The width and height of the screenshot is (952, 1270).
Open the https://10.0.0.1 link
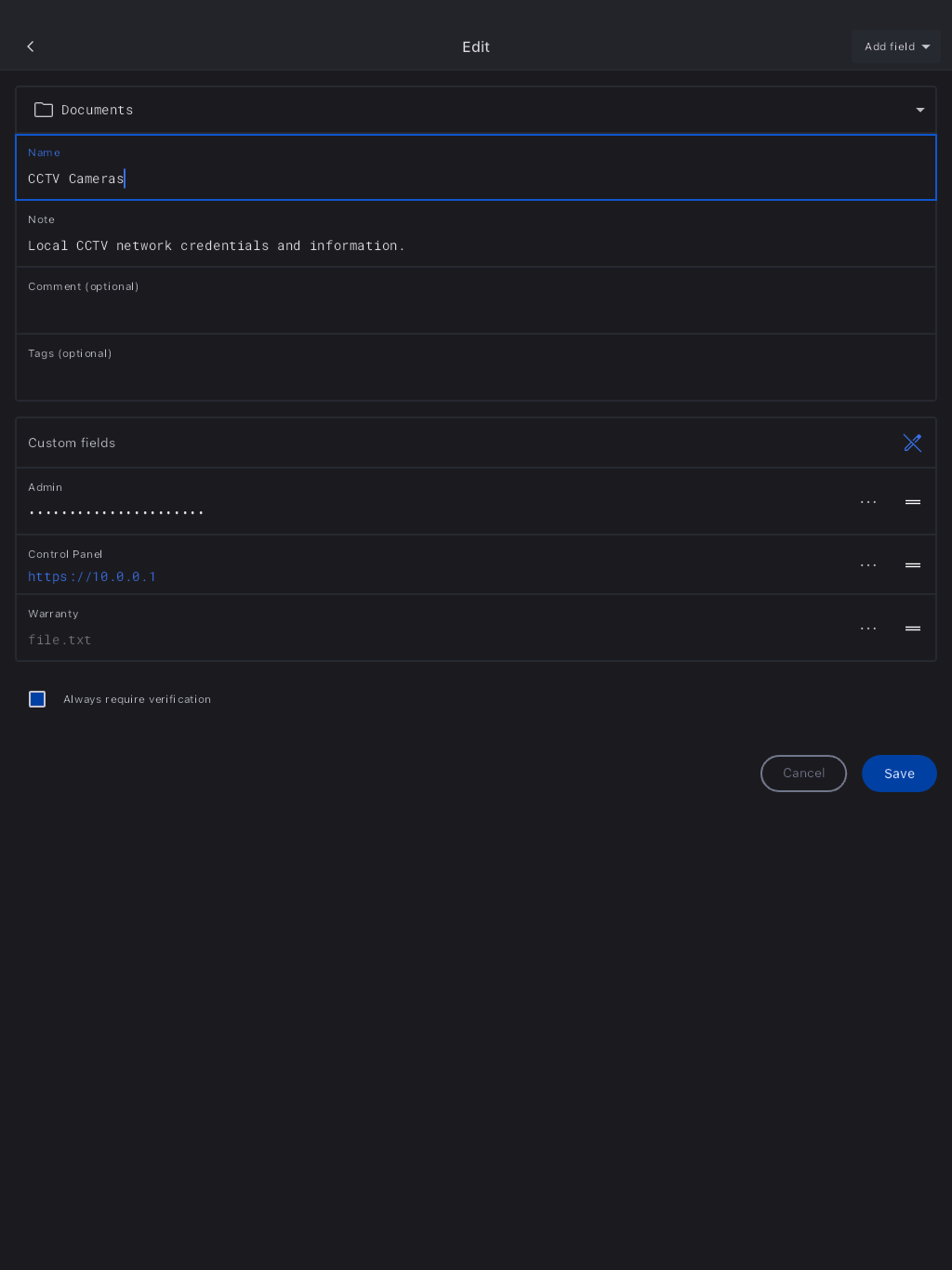[92, 577]
